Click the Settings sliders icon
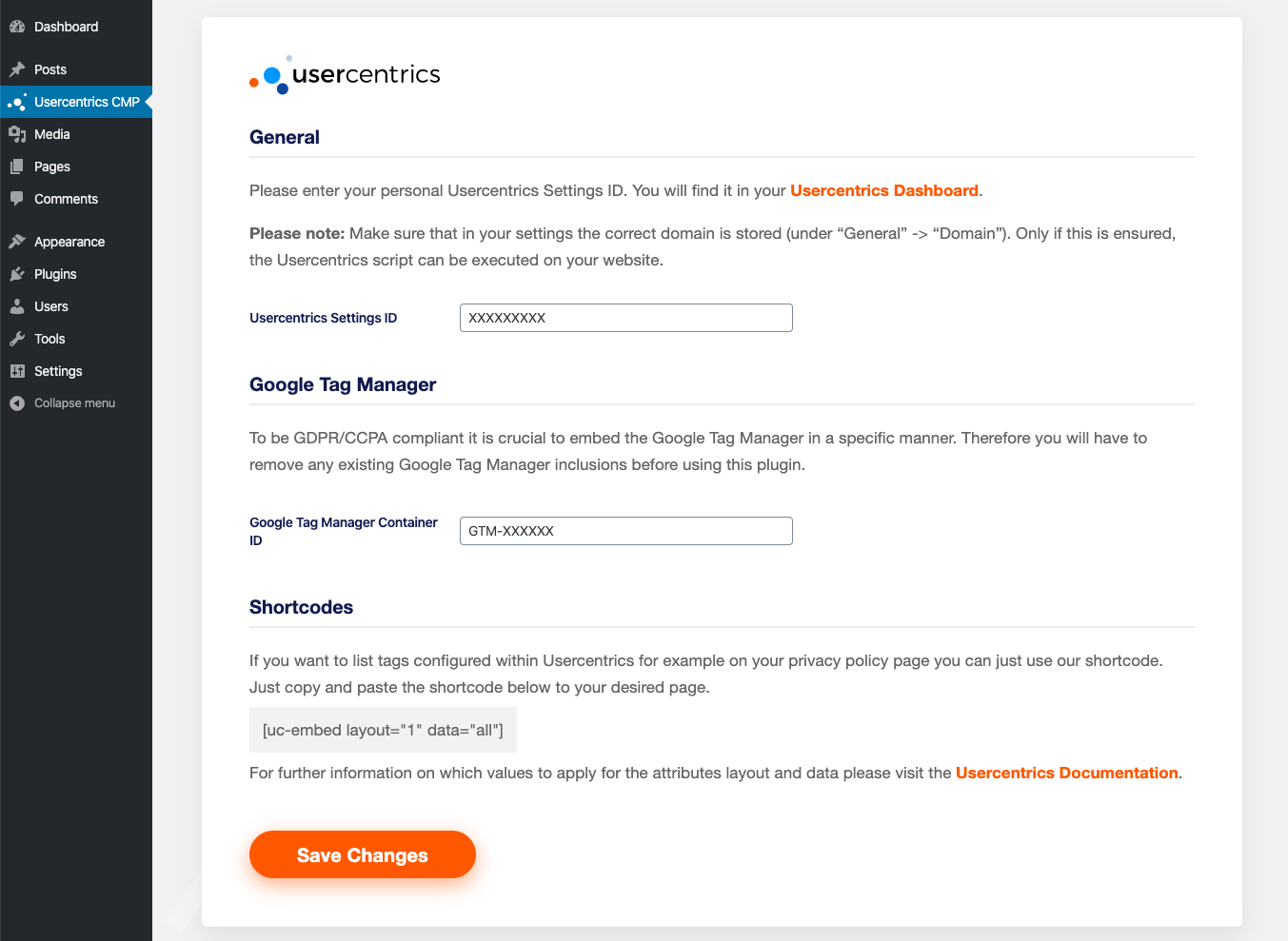 [17, 371]
